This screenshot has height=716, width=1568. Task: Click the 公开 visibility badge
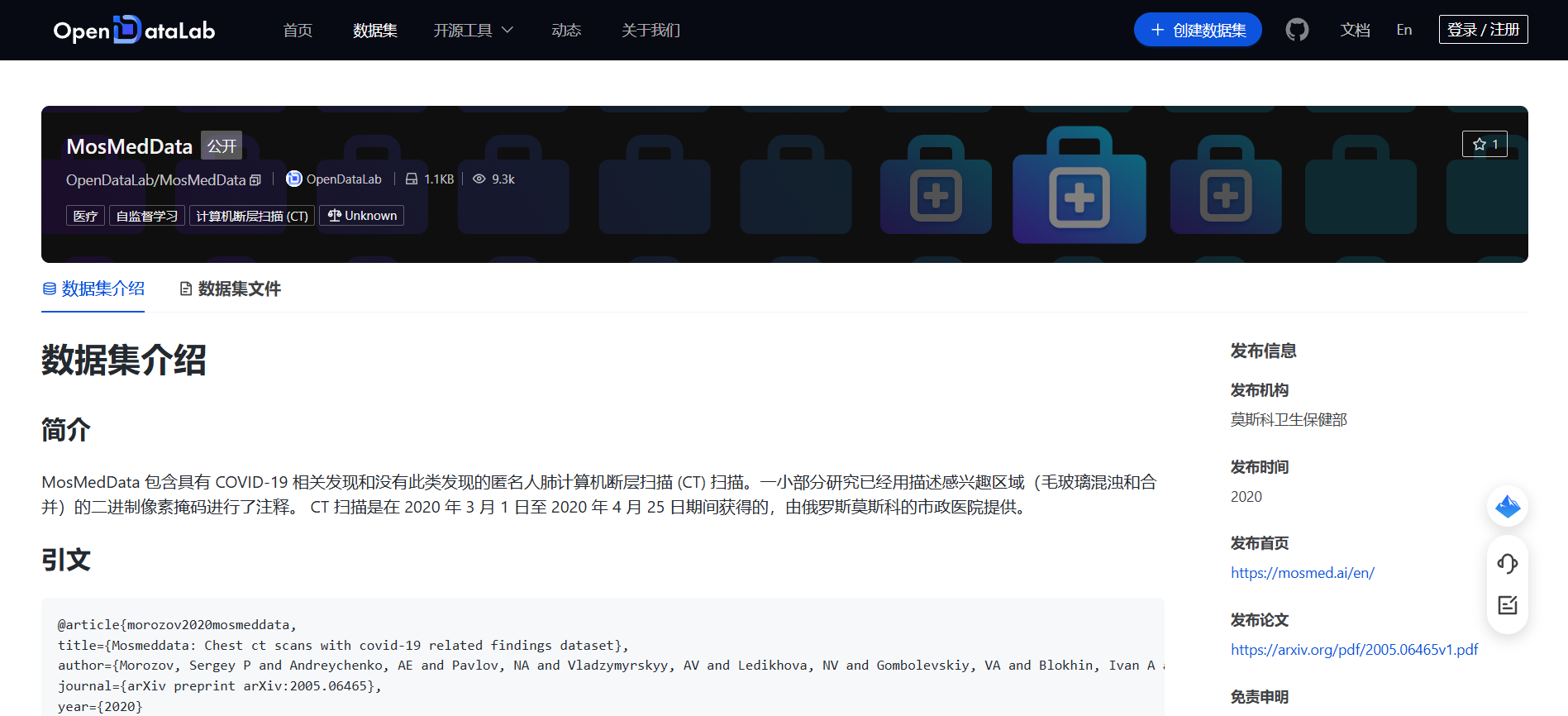(222, 146)
